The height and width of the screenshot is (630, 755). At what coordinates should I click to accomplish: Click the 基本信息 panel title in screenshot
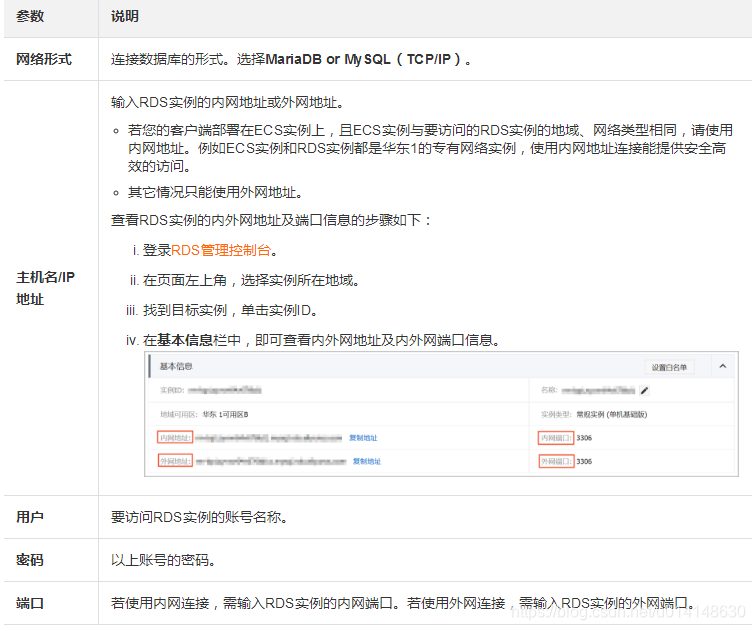pos(176,367)
